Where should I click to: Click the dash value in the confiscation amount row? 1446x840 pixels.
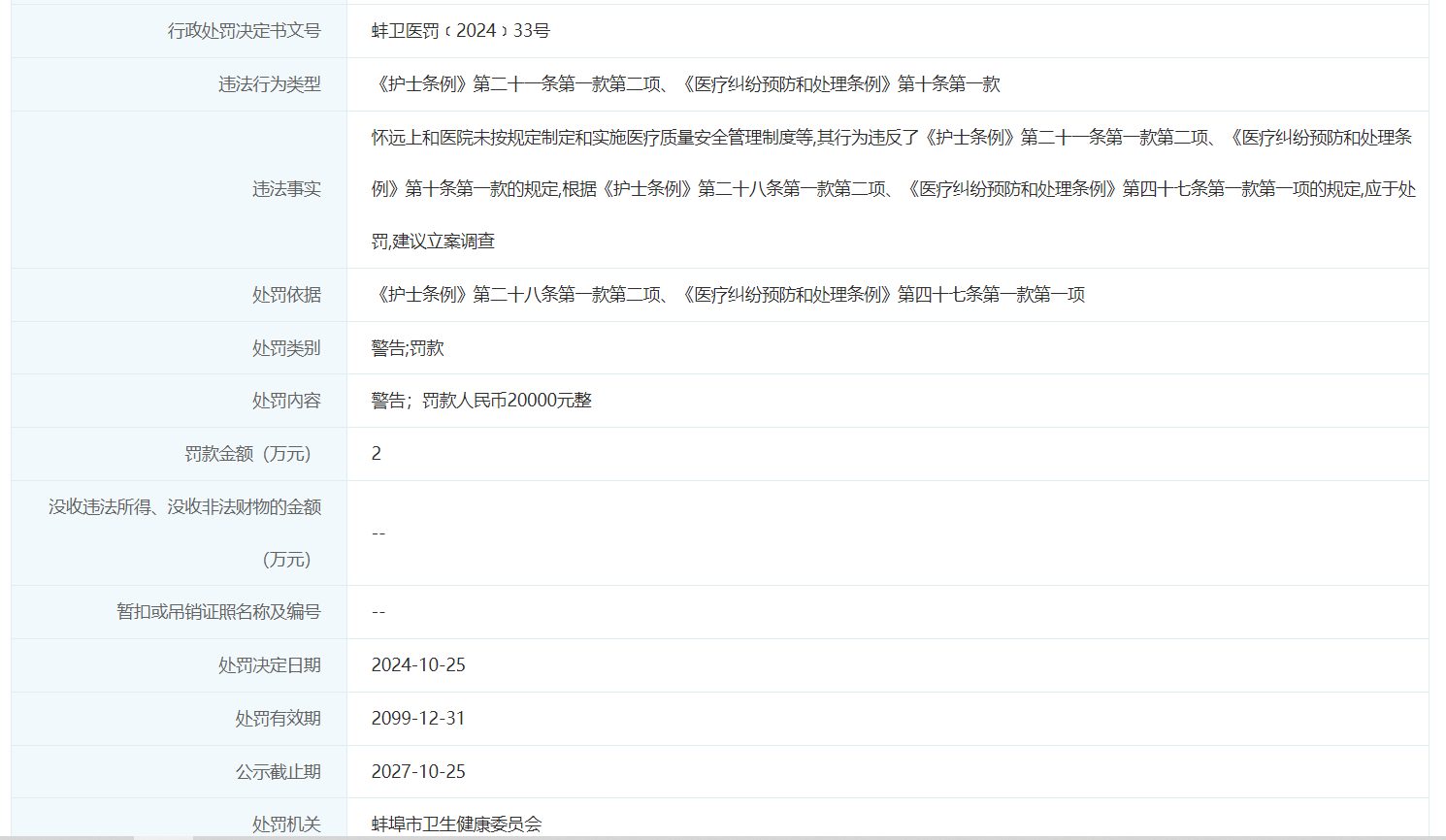point(378,533)
